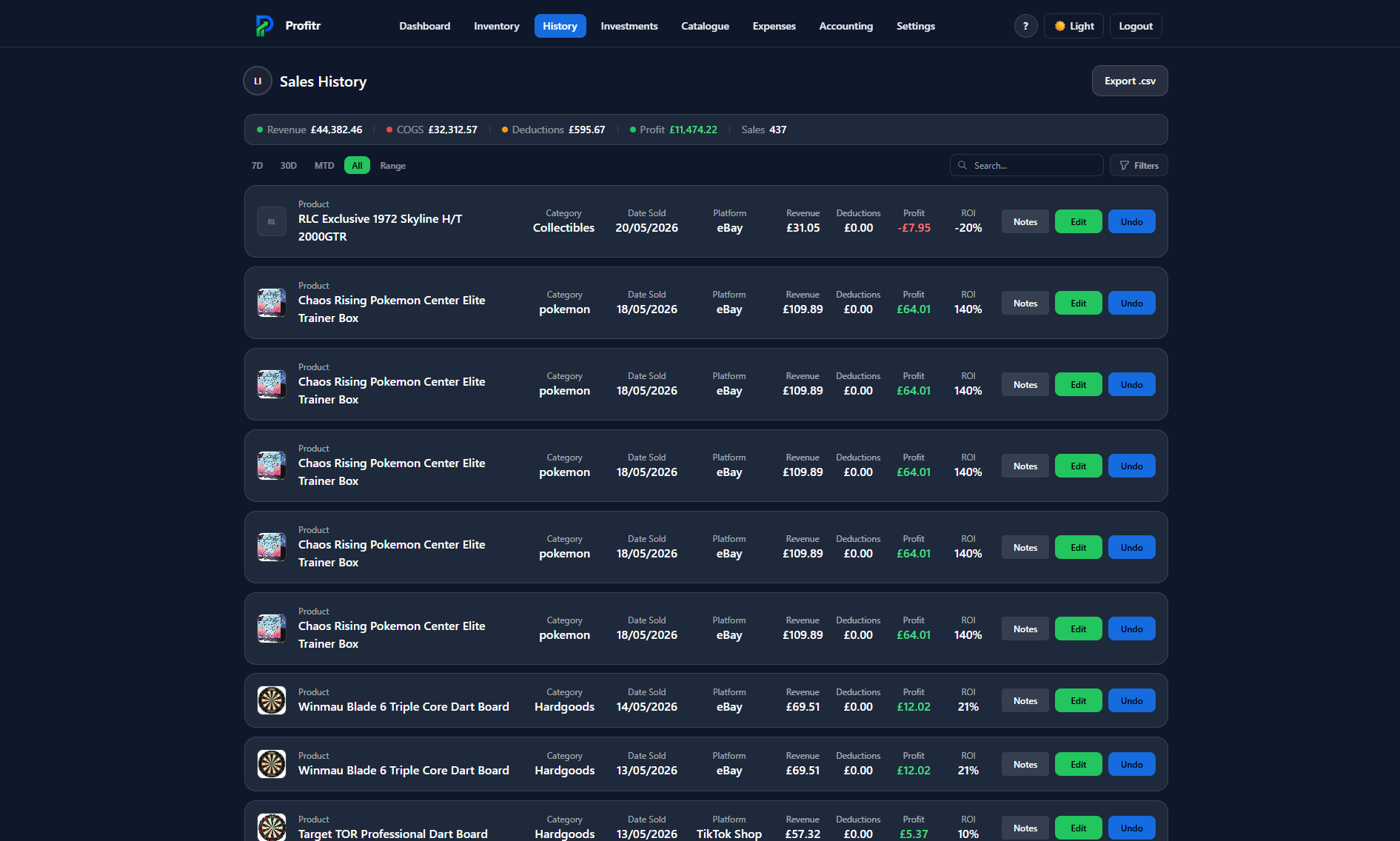Select the All time range

coord(357,166)
